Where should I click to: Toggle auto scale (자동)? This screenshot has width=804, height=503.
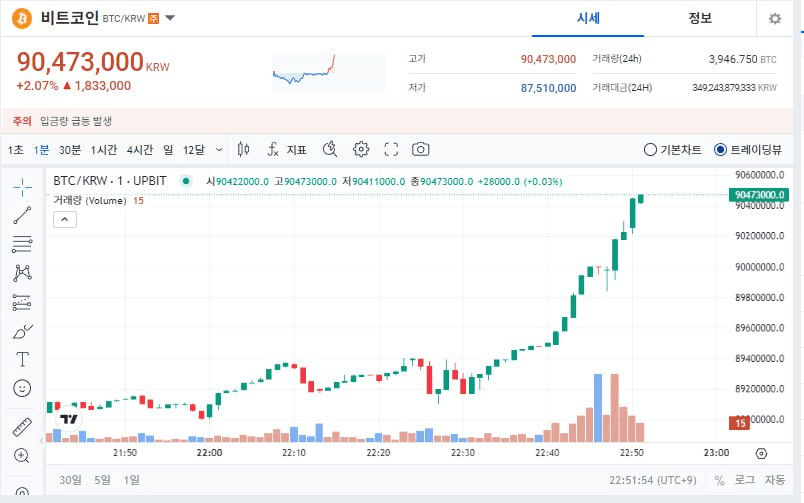775,480
